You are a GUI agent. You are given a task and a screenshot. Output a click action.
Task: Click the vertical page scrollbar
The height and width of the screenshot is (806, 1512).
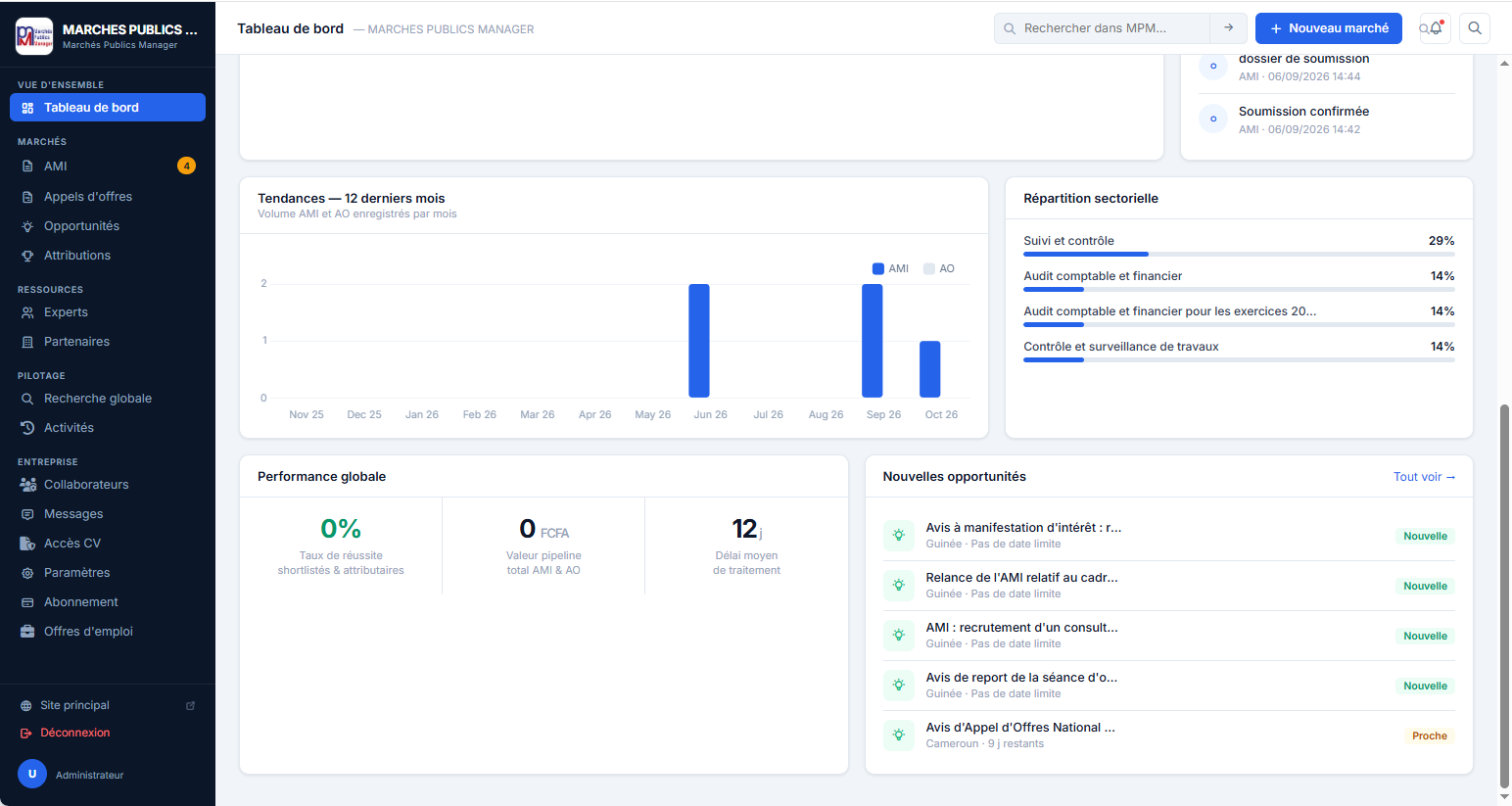click(x=1504, y=597)
